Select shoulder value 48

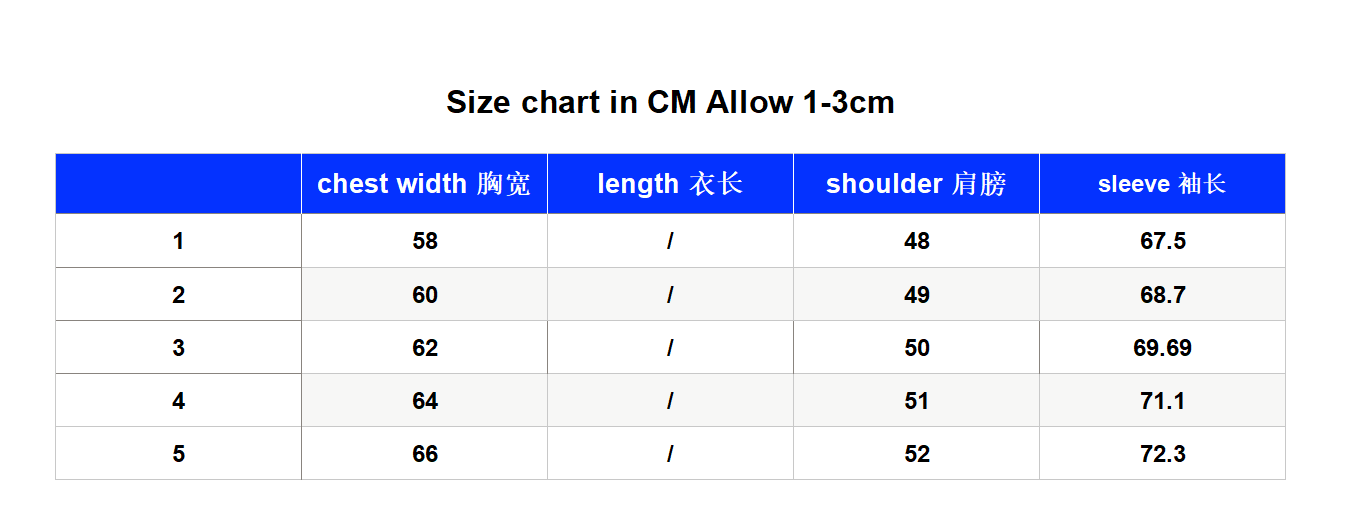[916, 241]
